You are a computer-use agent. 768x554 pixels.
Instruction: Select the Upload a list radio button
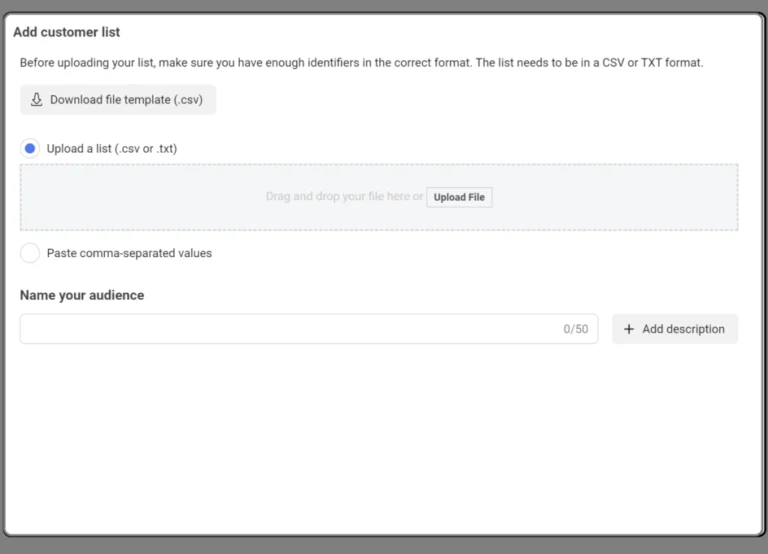click(x=30, y=148)
